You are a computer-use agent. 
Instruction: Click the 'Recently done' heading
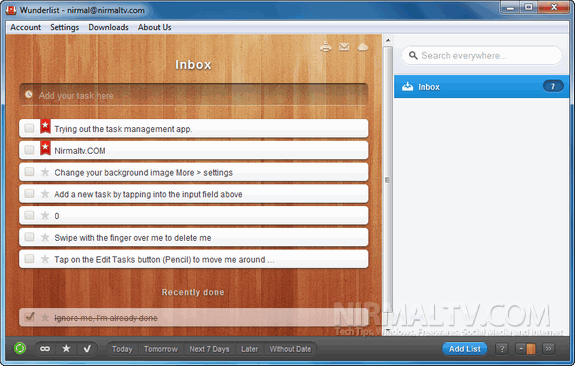click(x=193, y=292)
